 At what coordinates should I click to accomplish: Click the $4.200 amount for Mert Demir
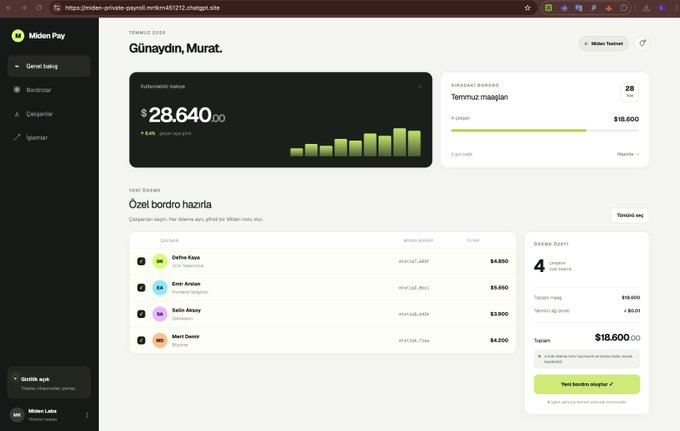pyautogui.click(x=499, y=340)
